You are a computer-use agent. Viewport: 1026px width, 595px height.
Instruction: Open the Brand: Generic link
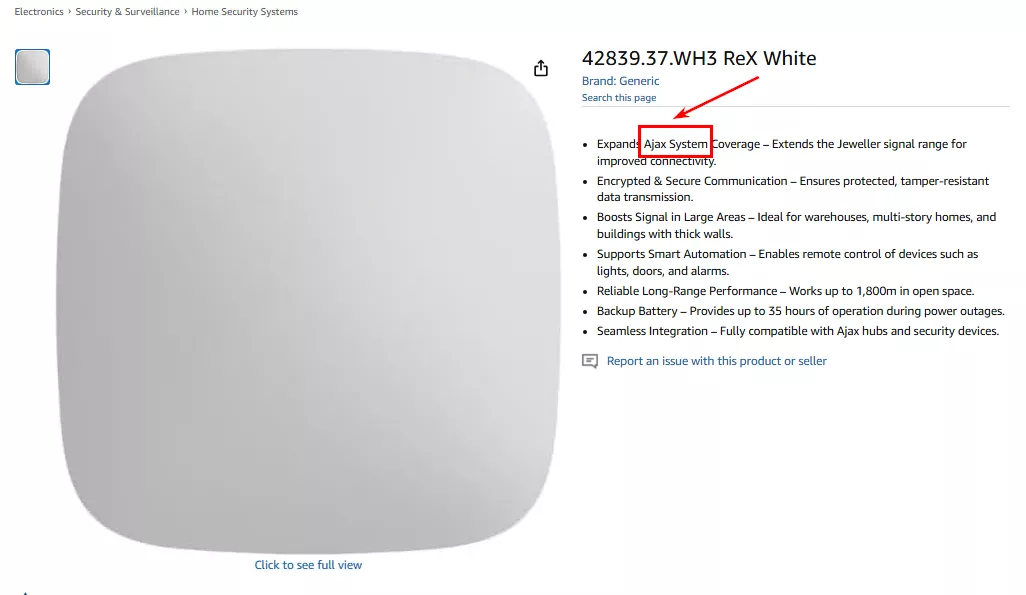point(620,81)
